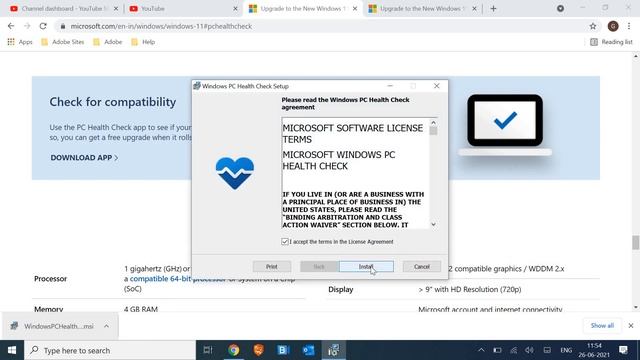
Task: Click the Print button in setup dialog
Action: pos(272,267)
